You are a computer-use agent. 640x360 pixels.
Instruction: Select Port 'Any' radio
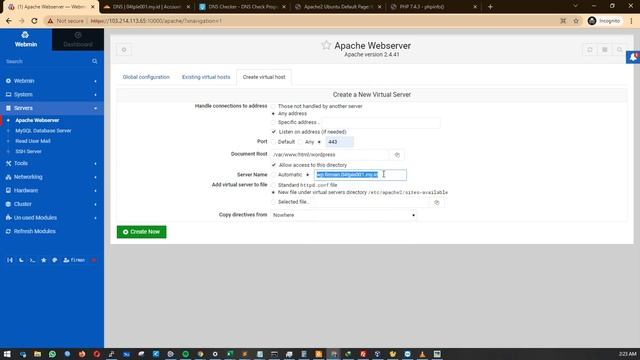[300, 142]
